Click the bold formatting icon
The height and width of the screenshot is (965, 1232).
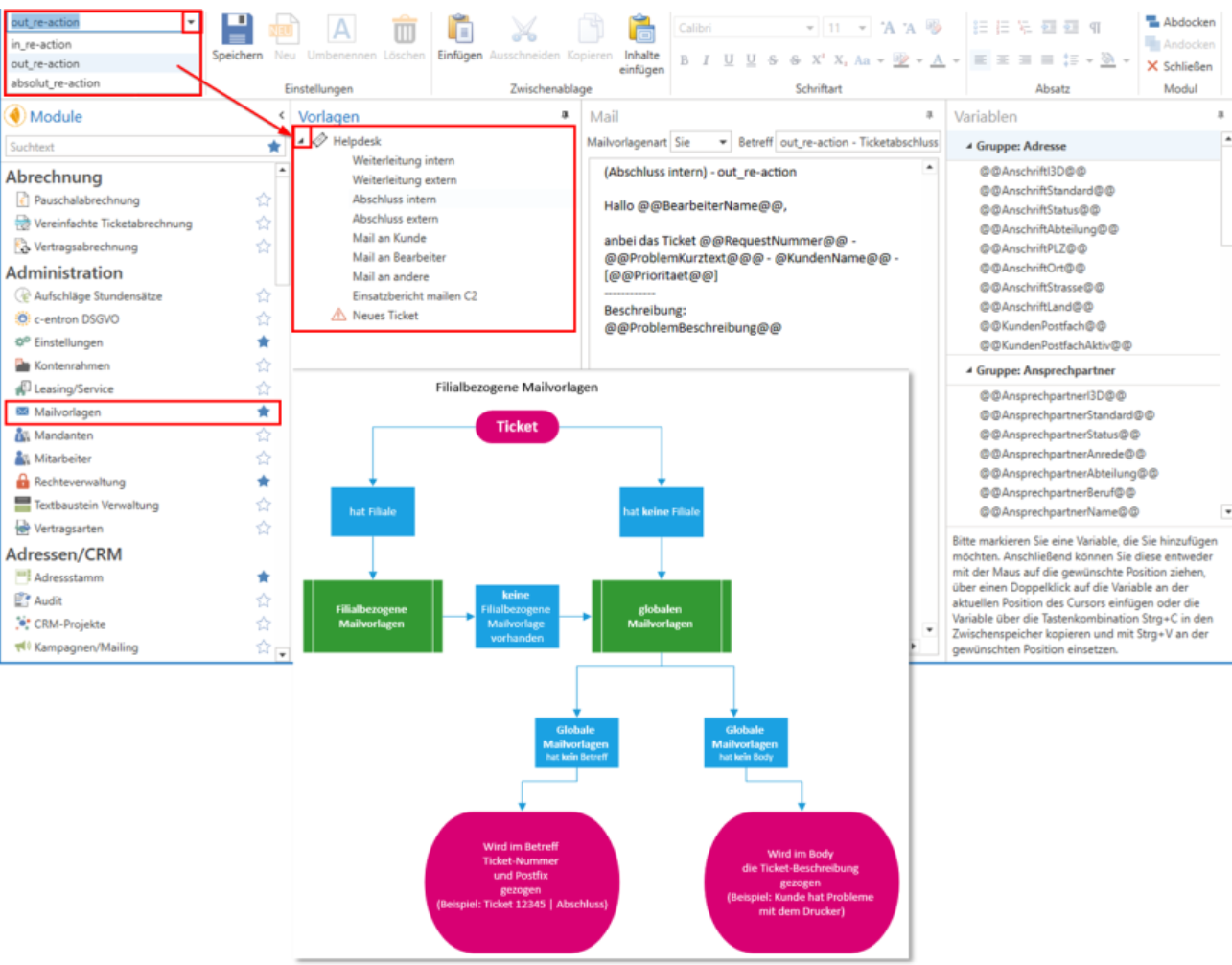coord(685,60)
